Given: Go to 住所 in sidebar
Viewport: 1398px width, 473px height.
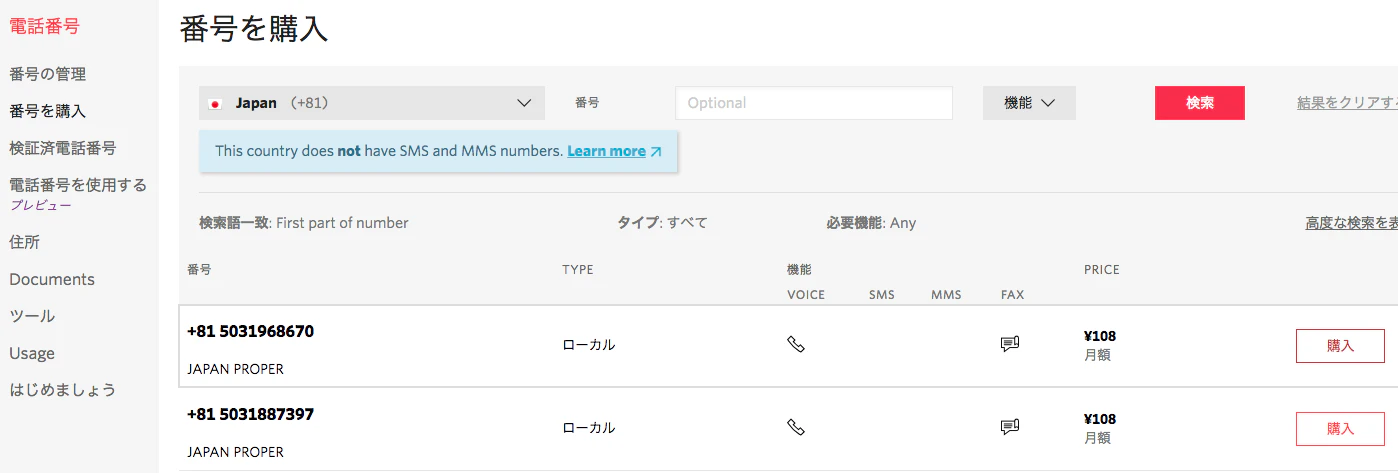Looking at the screenshot, I should [24, 242].
